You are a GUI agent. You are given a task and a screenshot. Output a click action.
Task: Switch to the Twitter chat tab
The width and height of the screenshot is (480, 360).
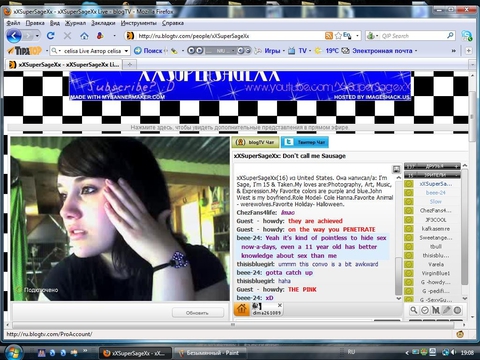pyautogui.click(x=305, y=142)
